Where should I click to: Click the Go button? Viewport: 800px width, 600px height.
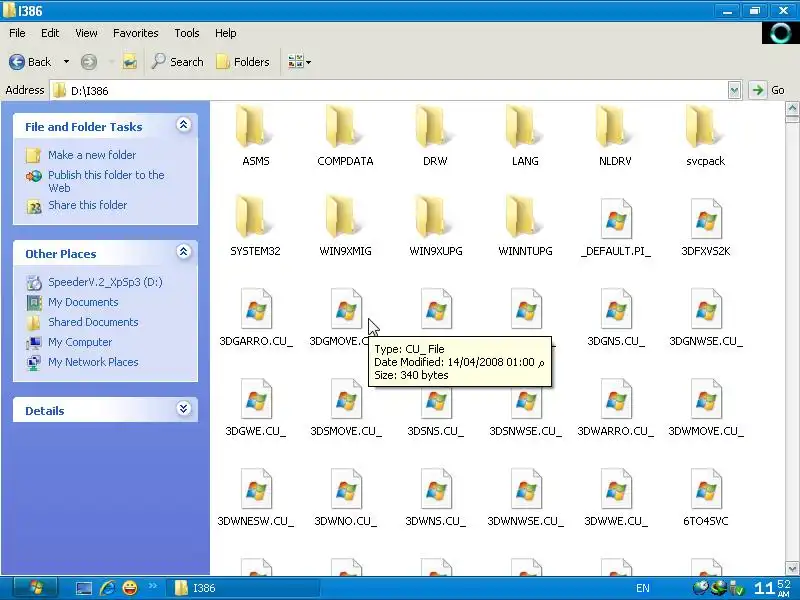(x=767, y=90)
